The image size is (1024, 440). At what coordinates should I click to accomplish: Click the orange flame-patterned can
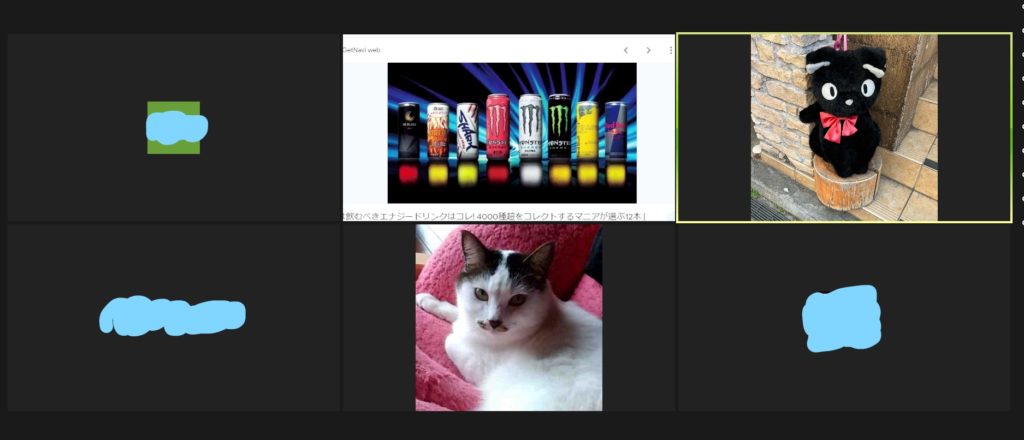click(437, 131)
